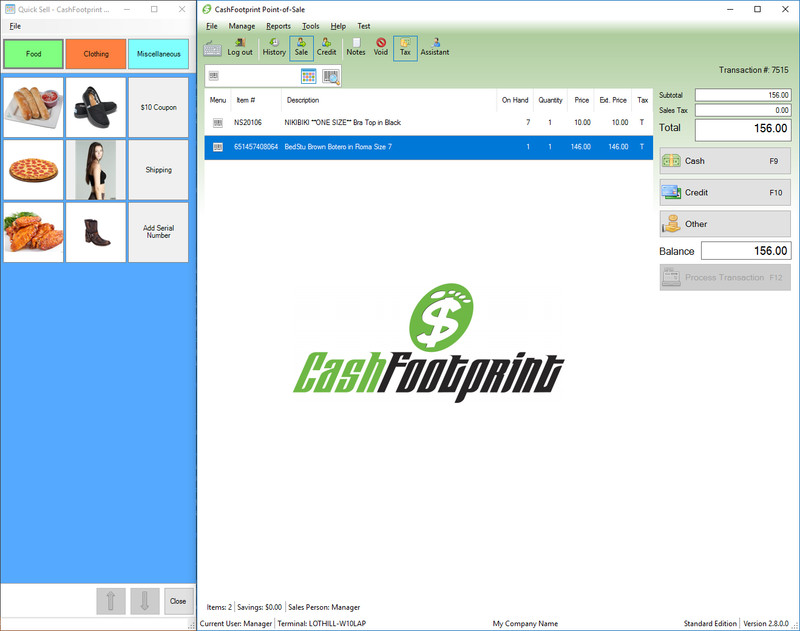800x631 pixels.
Task: Page down with Quick Sell arrow
Action: pos(145,601)
